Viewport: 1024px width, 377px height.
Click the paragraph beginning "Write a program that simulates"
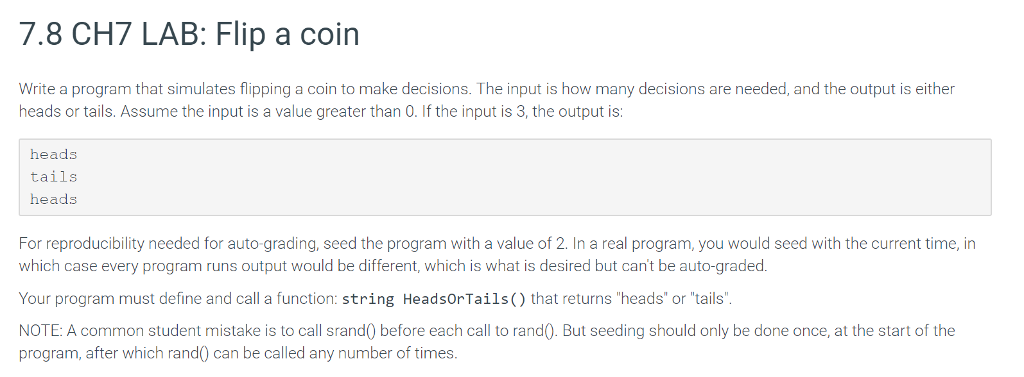point(487,100)
